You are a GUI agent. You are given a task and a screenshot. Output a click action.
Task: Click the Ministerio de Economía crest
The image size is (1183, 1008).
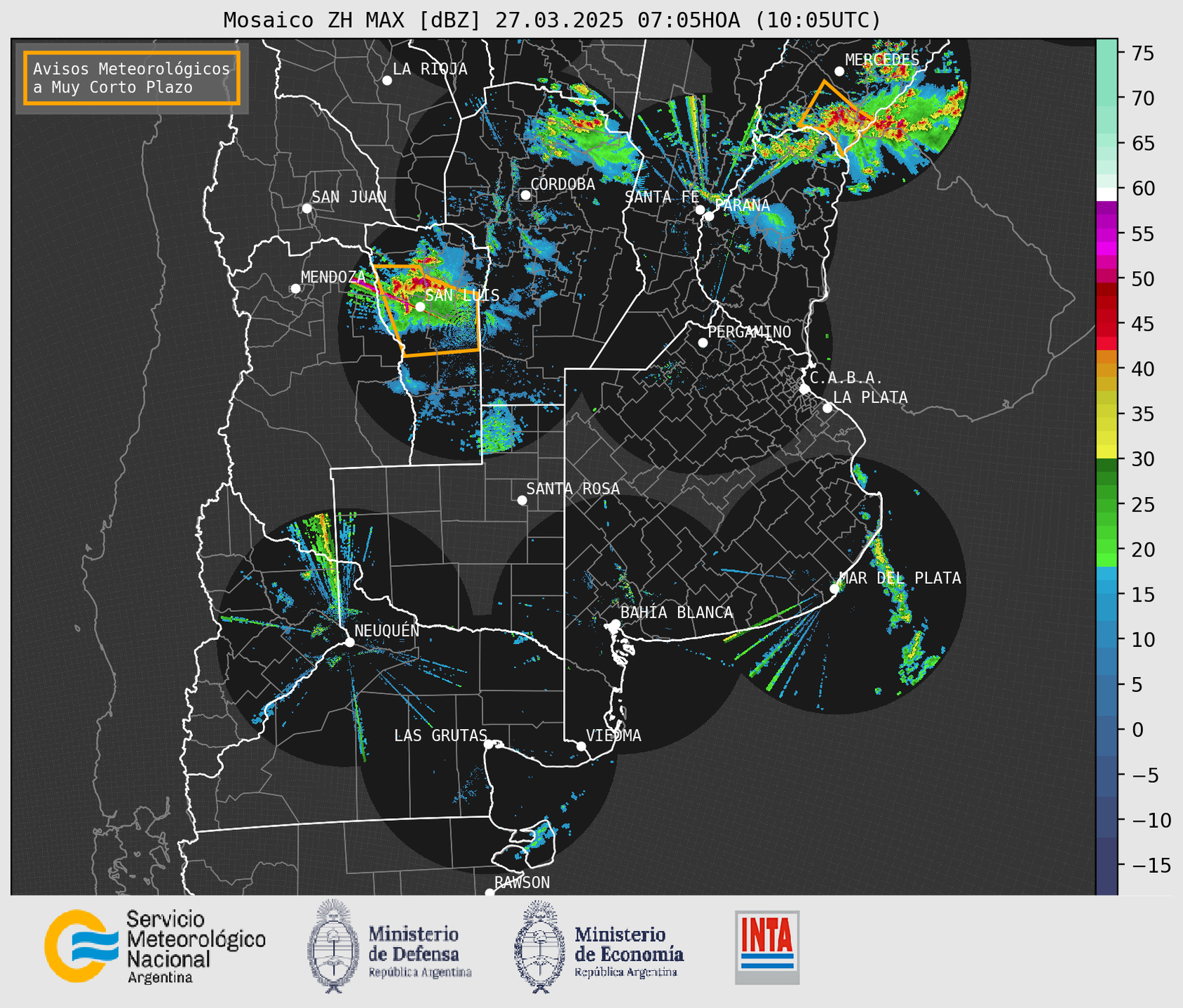(x=540, y=946)
